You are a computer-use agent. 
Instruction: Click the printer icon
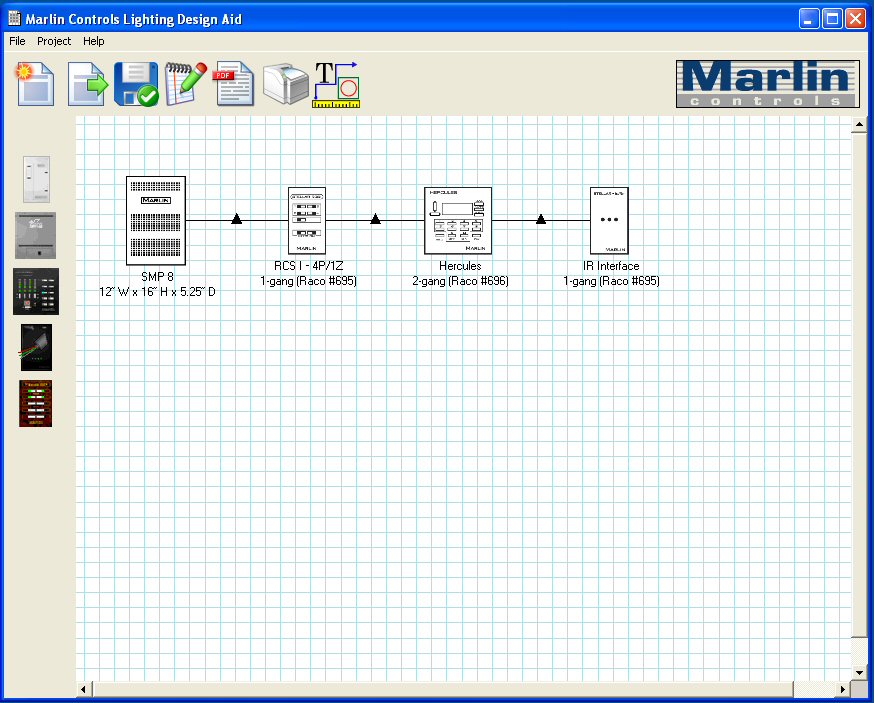285,84
